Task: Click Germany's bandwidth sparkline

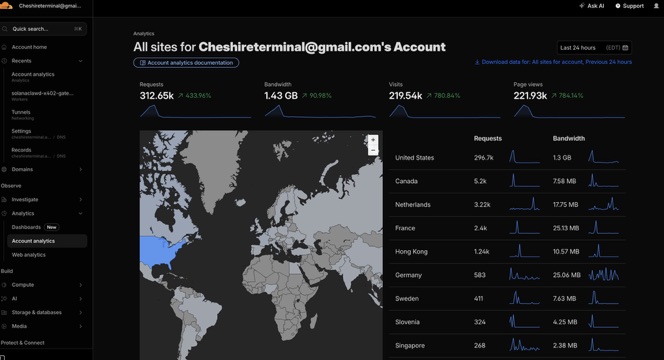Action: (x=603, y=274)
